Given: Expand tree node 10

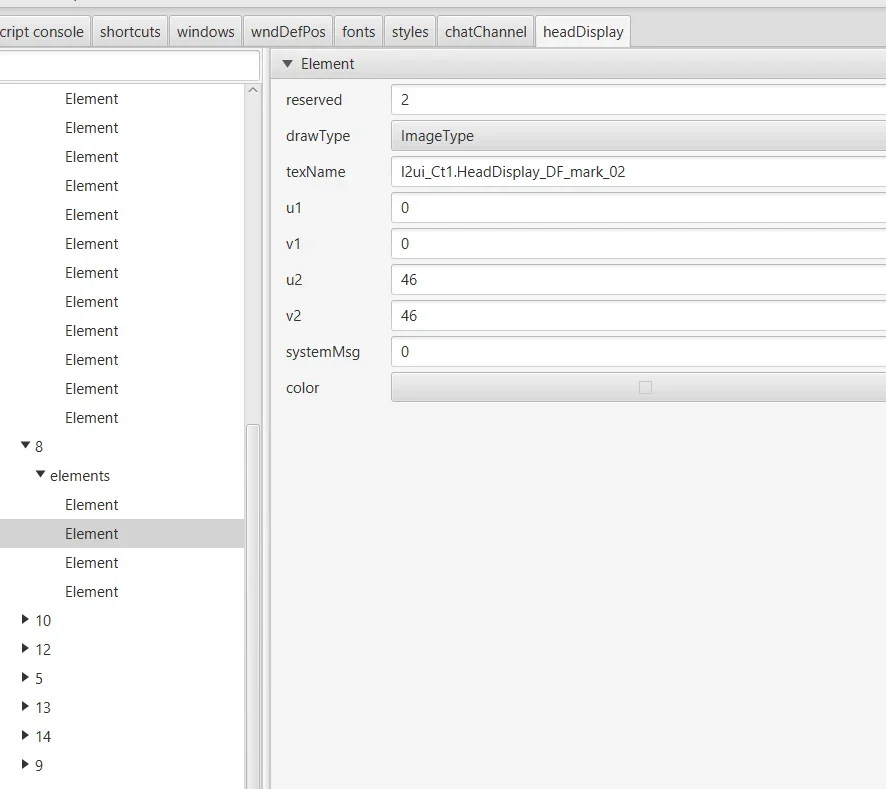Looking at the screenshot, I should pyautogui.click(x=25, y=619).
